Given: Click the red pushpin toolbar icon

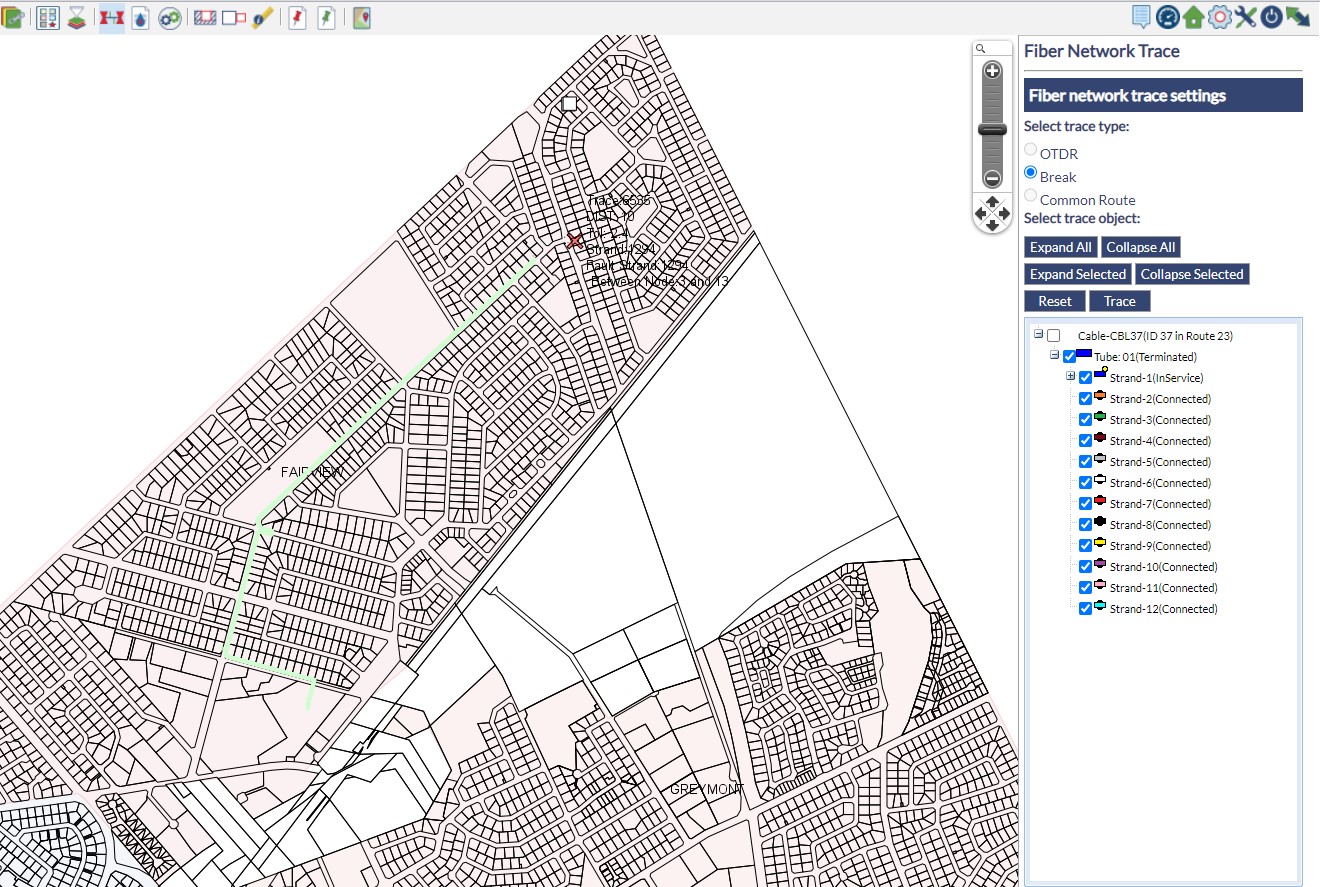Looking at the screenshot, I should (297, 18).
